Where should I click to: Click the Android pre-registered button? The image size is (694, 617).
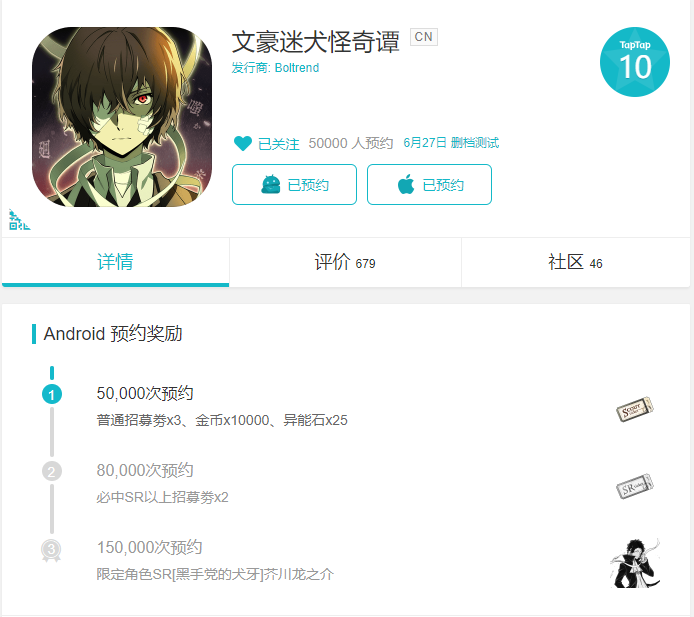294,185
